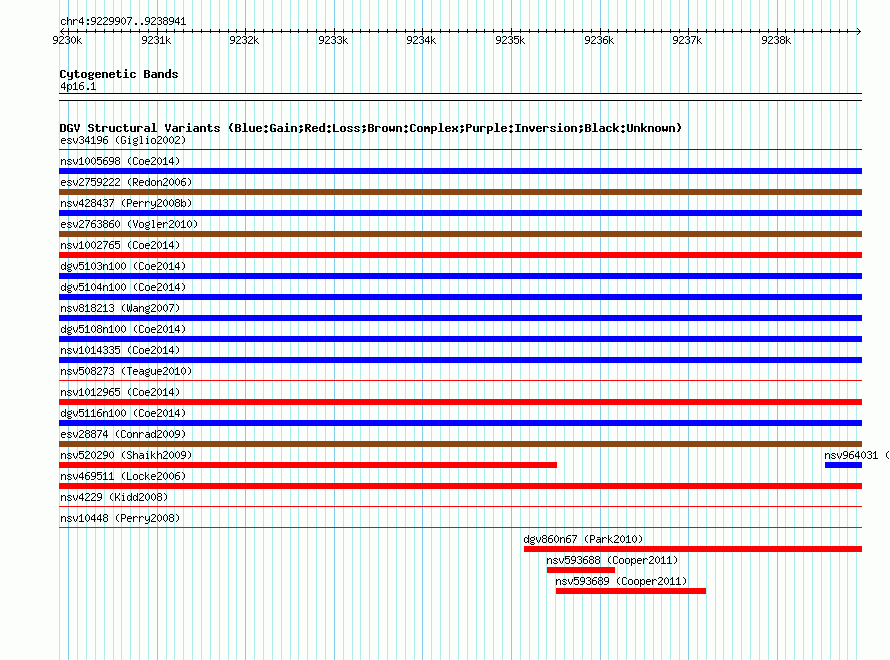Open the nsv593689 (Cooper2011) variant label
Screen dimensions: 890x660
click(621, 581)
